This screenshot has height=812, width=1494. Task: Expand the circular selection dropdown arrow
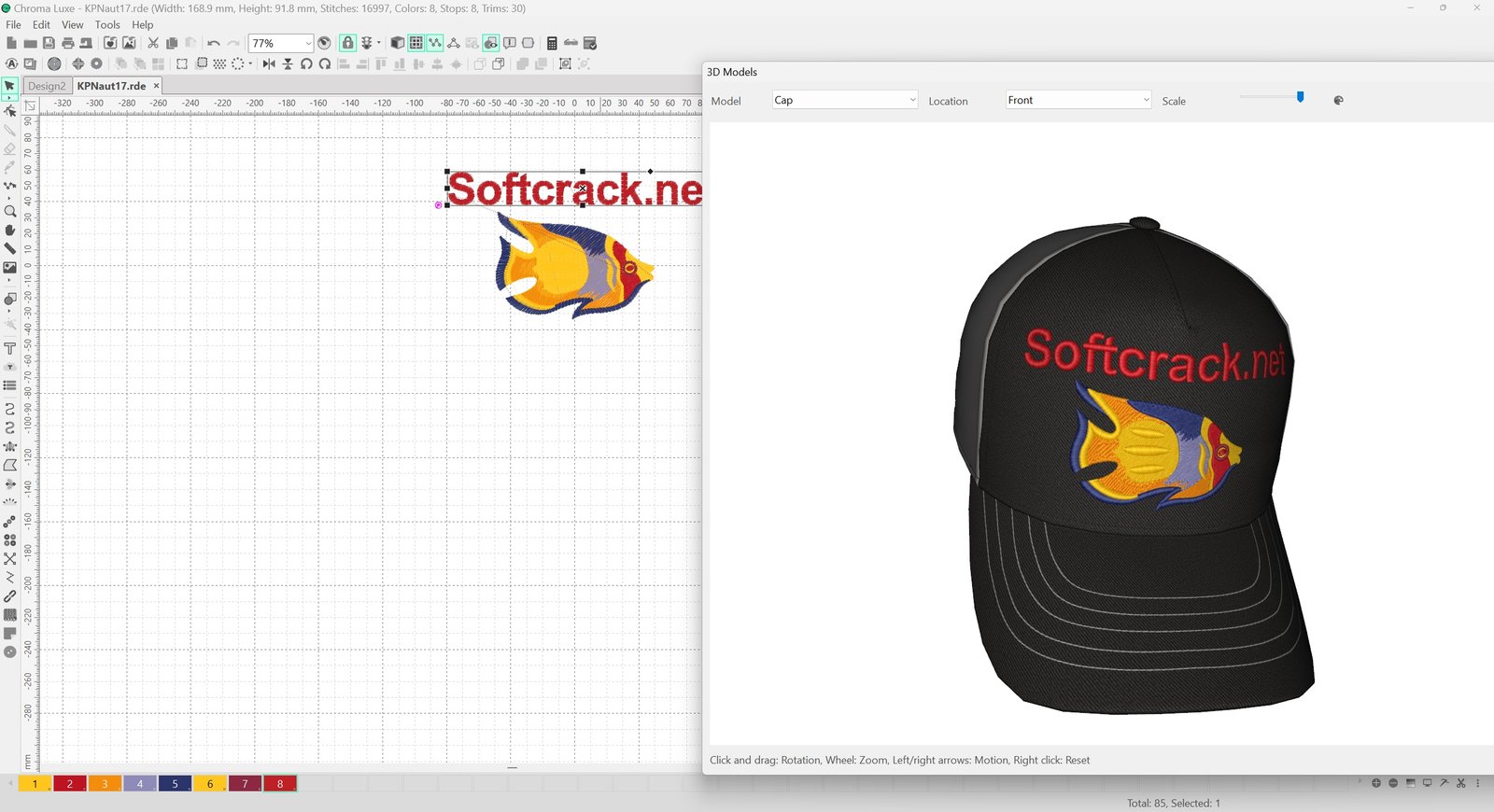coord(250,63)
